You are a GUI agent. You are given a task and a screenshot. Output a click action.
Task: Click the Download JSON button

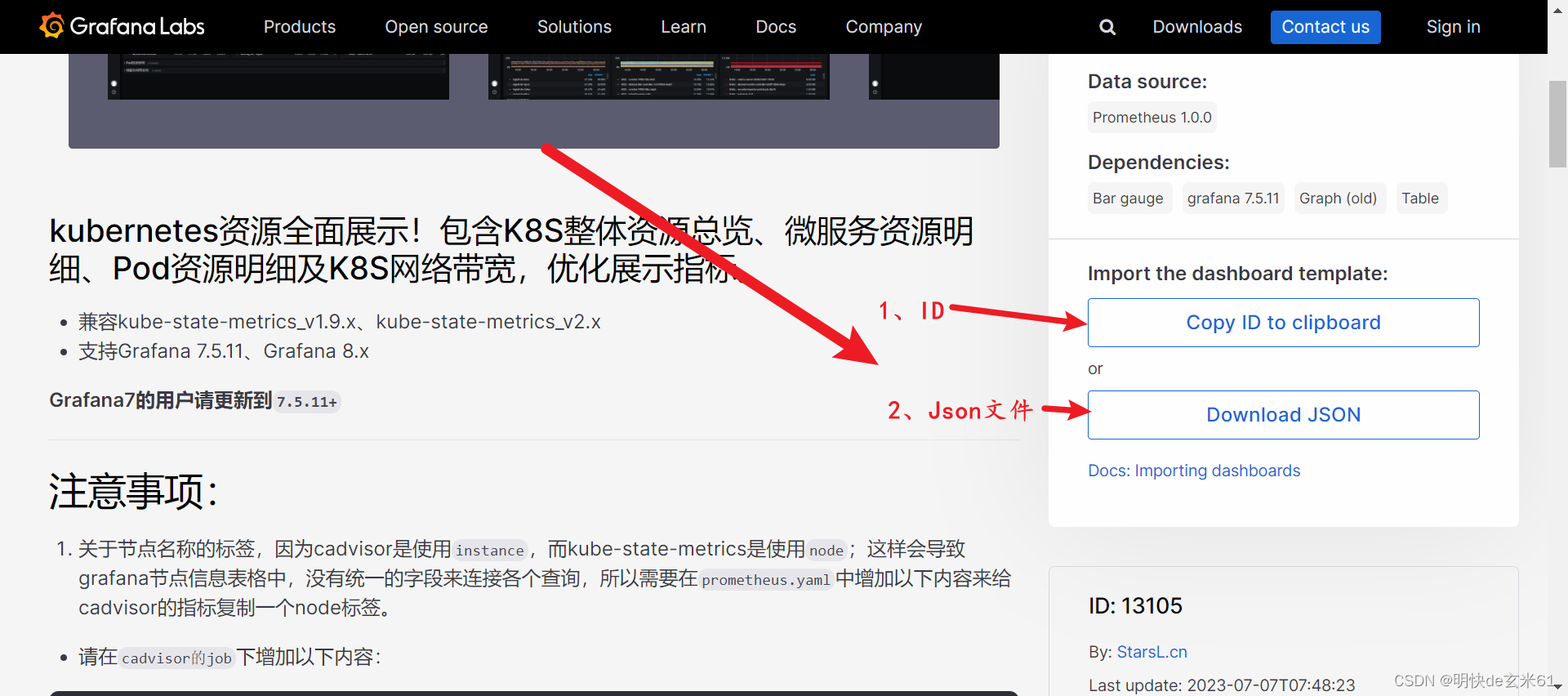coord(1283,415)
